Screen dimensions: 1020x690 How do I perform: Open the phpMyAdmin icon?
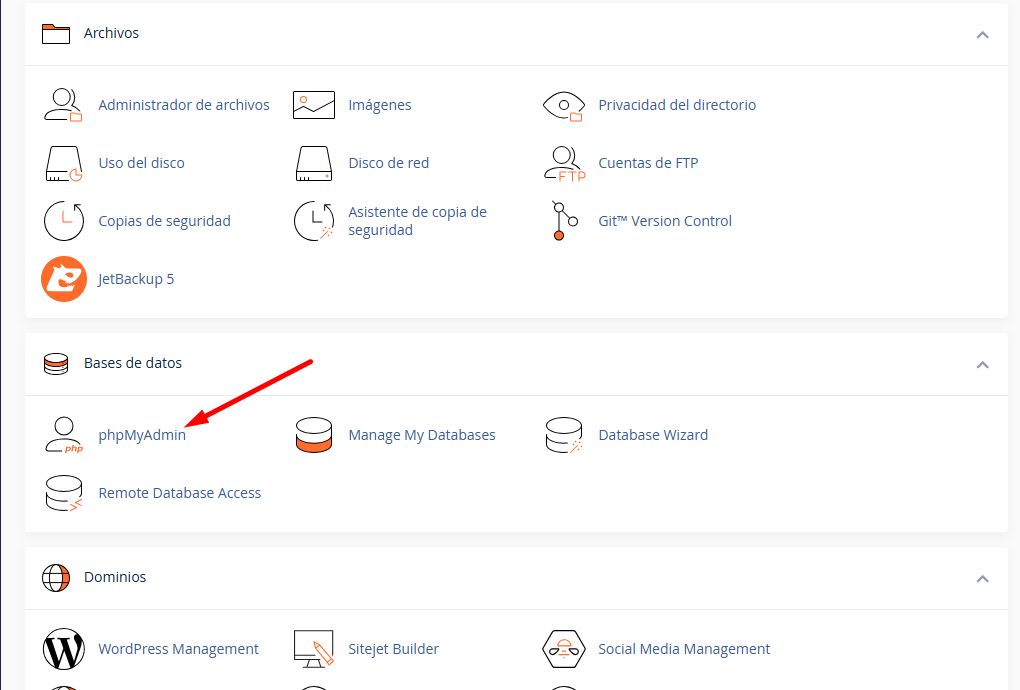coord(63,434)
